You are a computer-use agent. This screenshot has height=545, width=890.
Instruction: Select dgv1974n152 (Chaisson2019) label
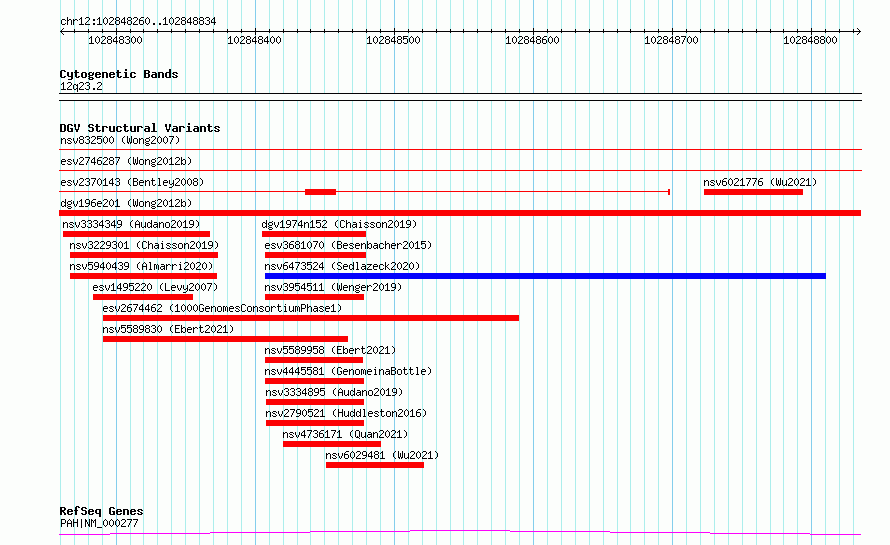tap(339, 224)
